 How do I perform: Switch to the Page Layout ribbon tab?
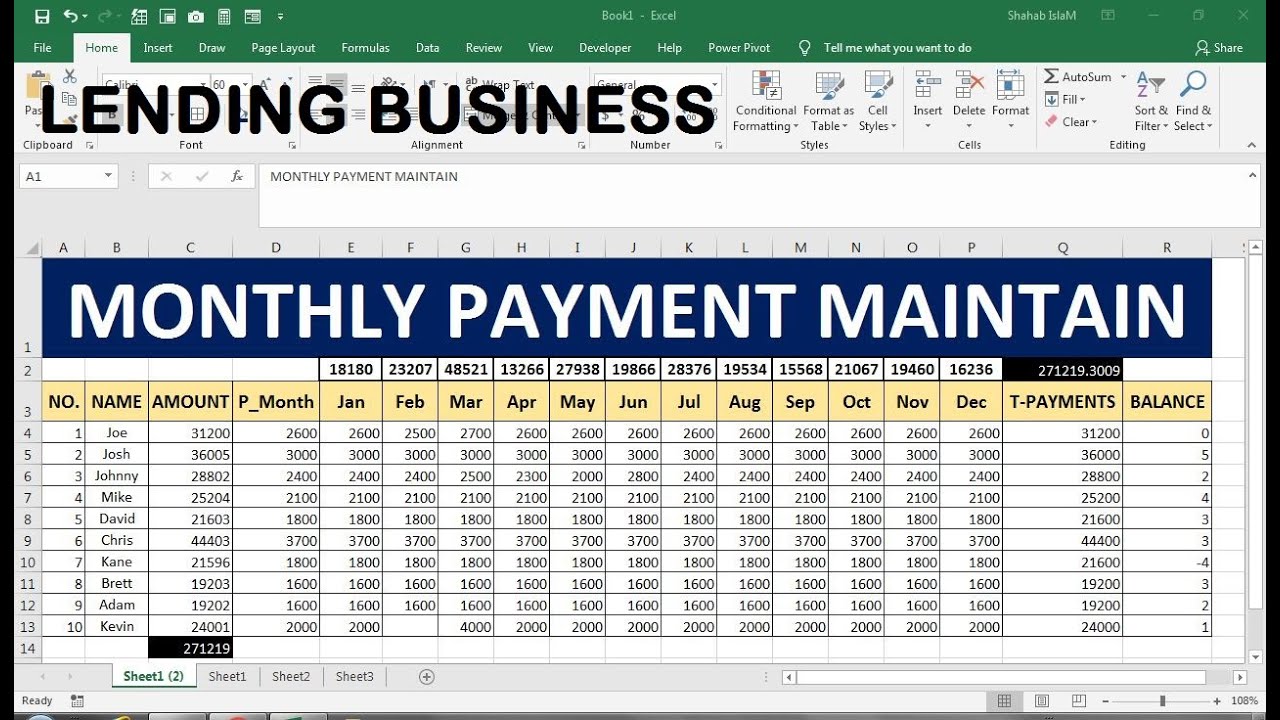[x=283, y=48]
